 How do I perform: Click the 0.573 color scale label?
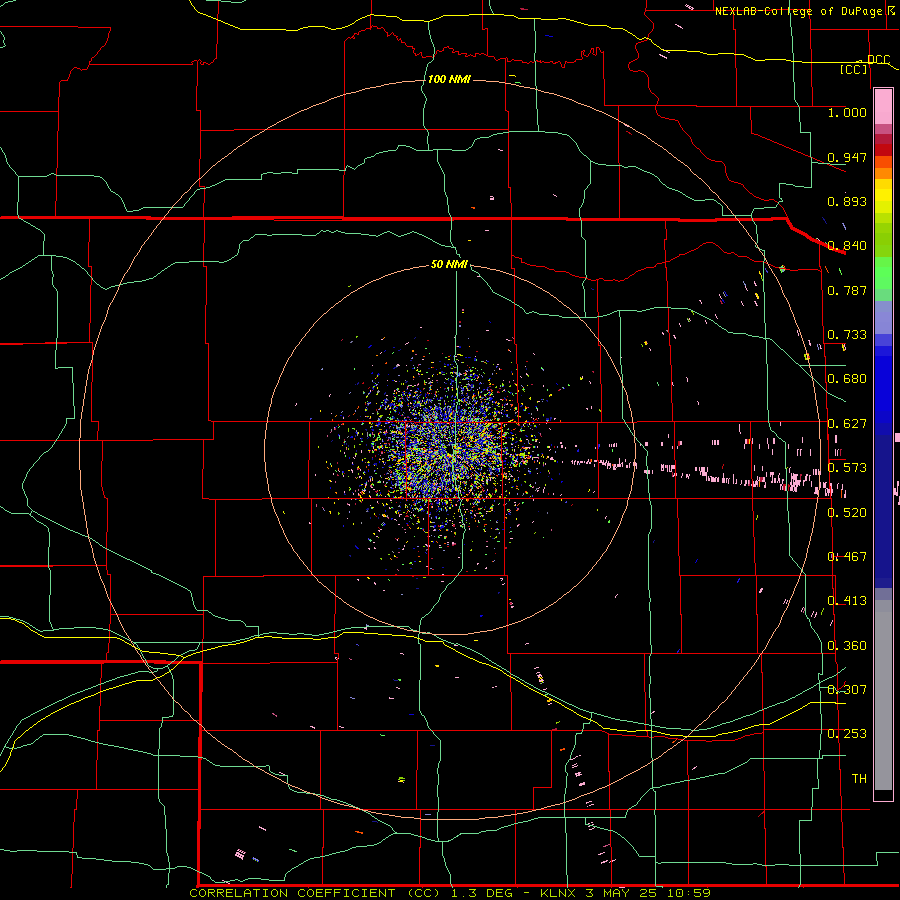click(x=847, y=468)
